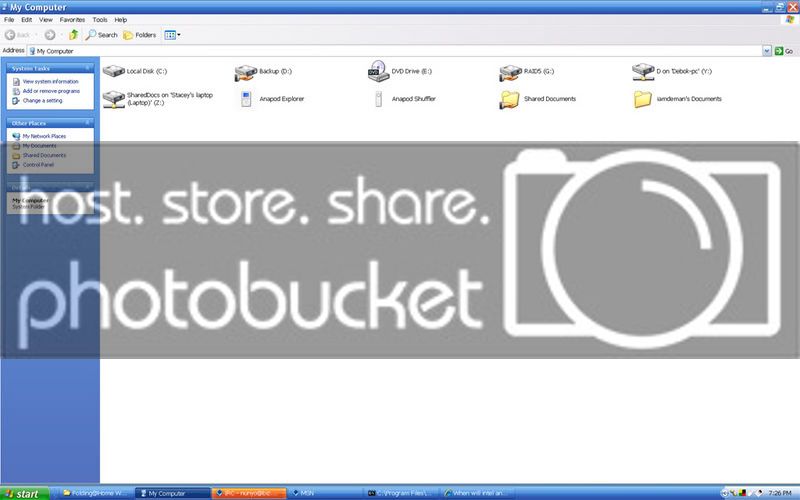This screenshot has width=800, height=500.
Task: Open the Favorites menu
Action: [x=72, y=19]
